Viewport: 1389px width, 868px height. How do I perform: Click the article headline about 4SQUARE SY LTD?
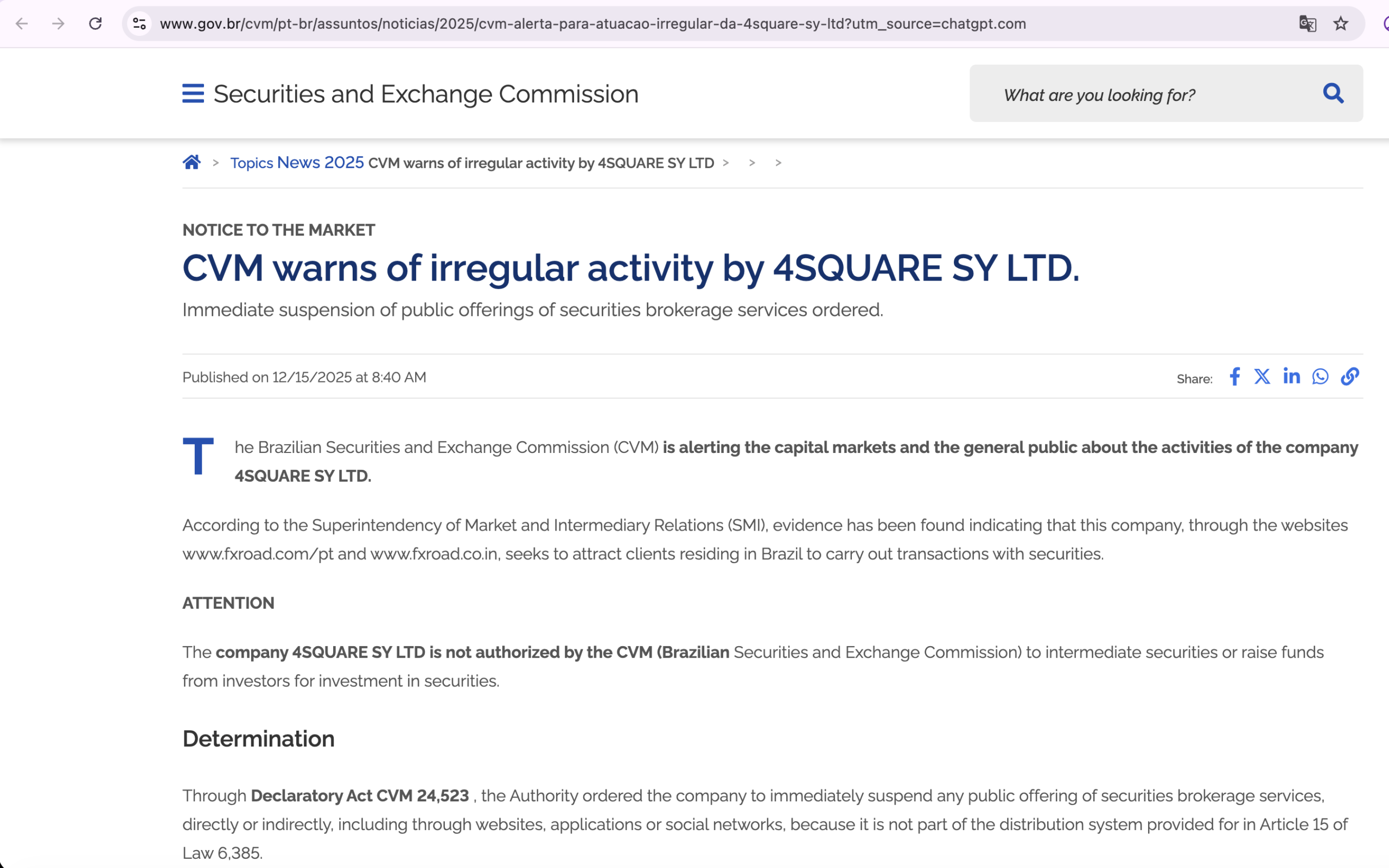click(631, 268)
